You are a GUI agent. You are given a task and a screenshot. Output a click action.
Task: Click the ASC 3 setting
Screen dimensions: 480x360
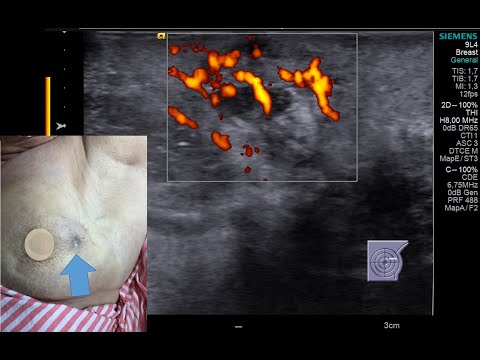point(467,143)
